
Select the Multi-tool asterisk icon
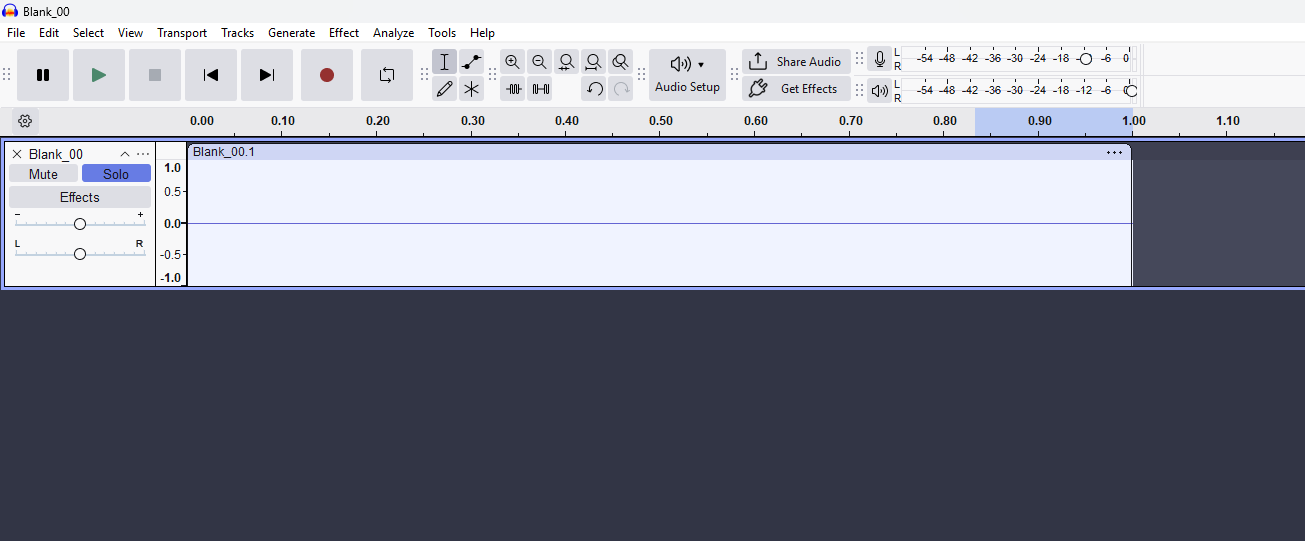(471, 89)
